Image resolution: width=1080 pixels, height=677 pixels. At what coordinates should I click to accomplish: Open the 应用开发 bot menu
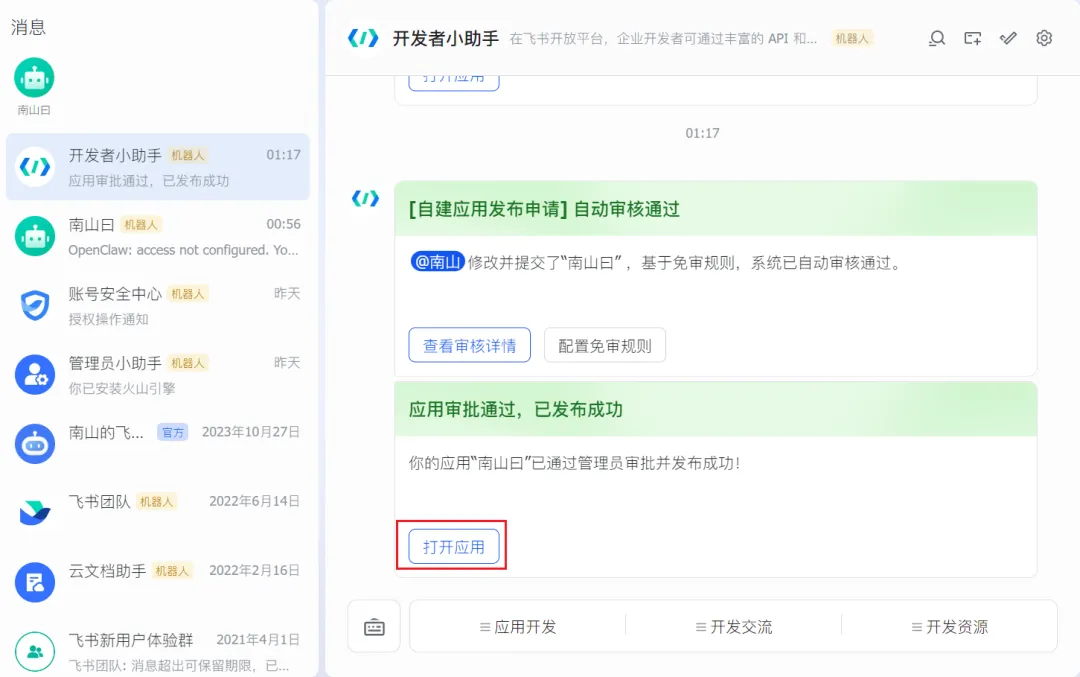(x=518, y=627)
